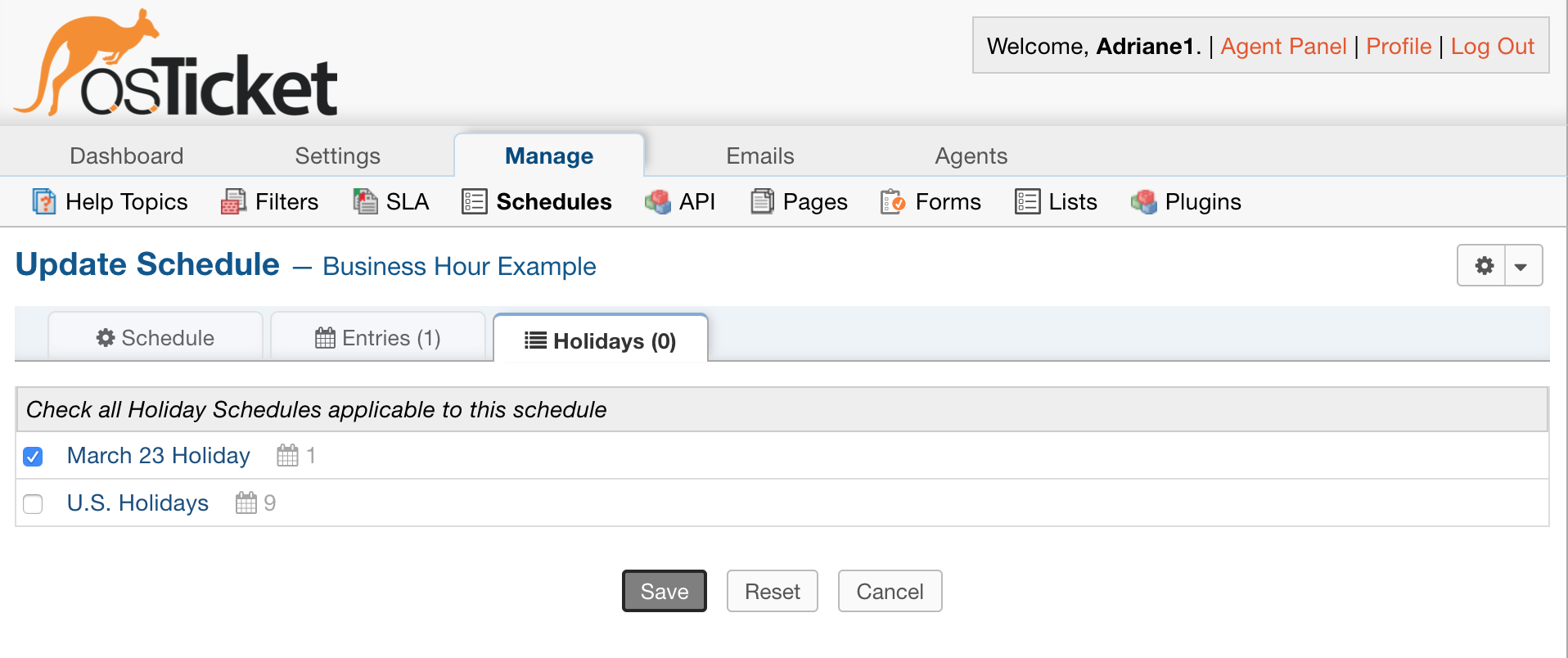Open the Emails tab
Image resolution: width=1568 pixels, height=658 pixels.
(759, 155)
